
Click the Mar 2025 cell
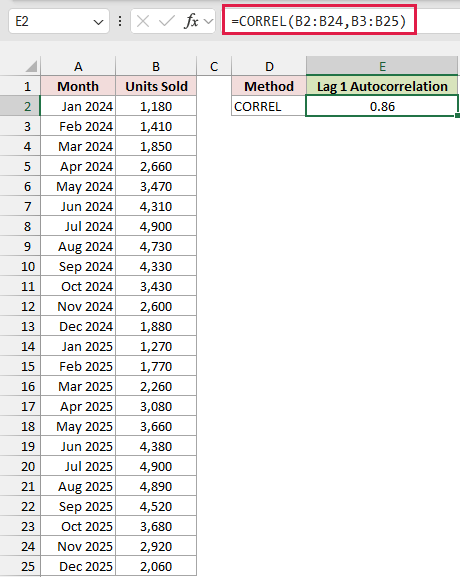pyautogui.click(x=78, y=386)
